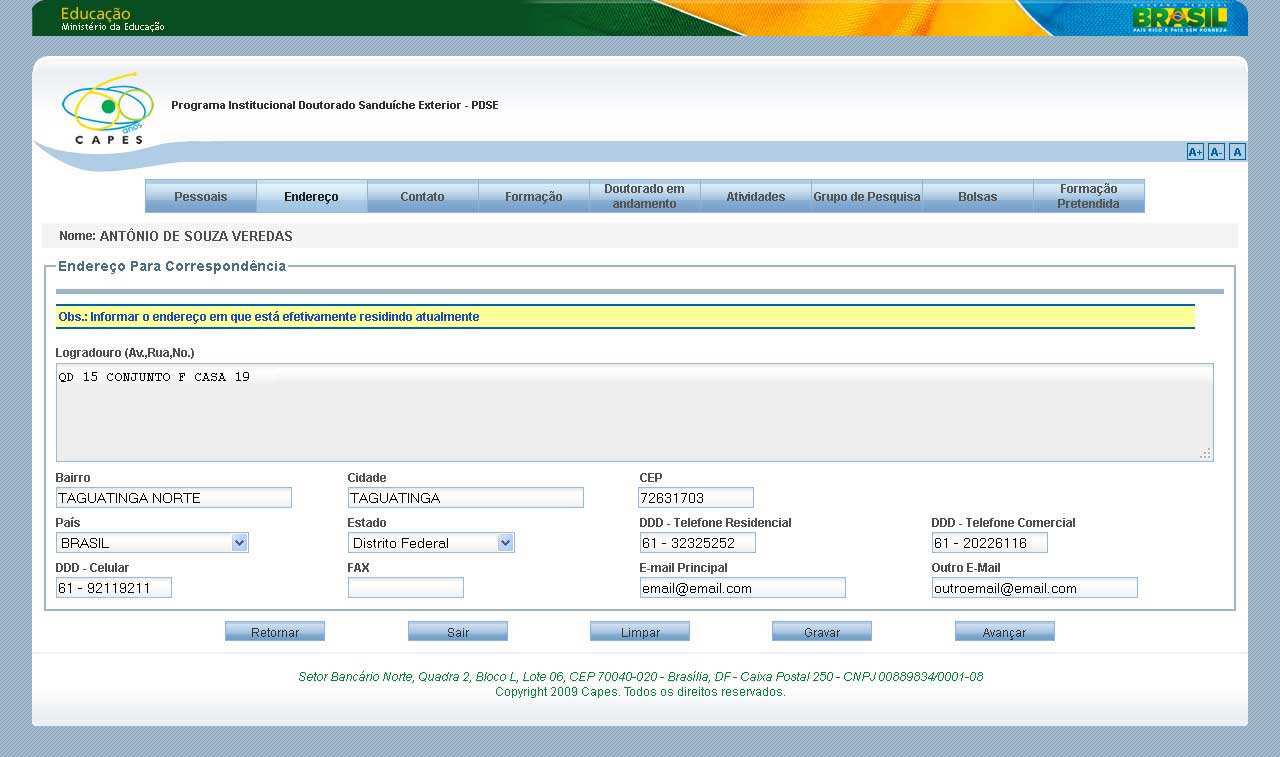Switch to the Atividades tab
This screenshot has height=757, width=1280.
pyautogui.click(x=755, y=196)
